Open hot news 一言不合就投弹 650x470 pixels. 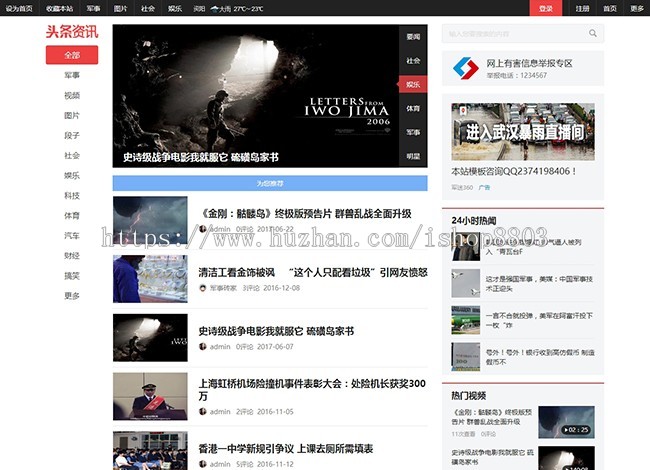[x=539, y=320]
